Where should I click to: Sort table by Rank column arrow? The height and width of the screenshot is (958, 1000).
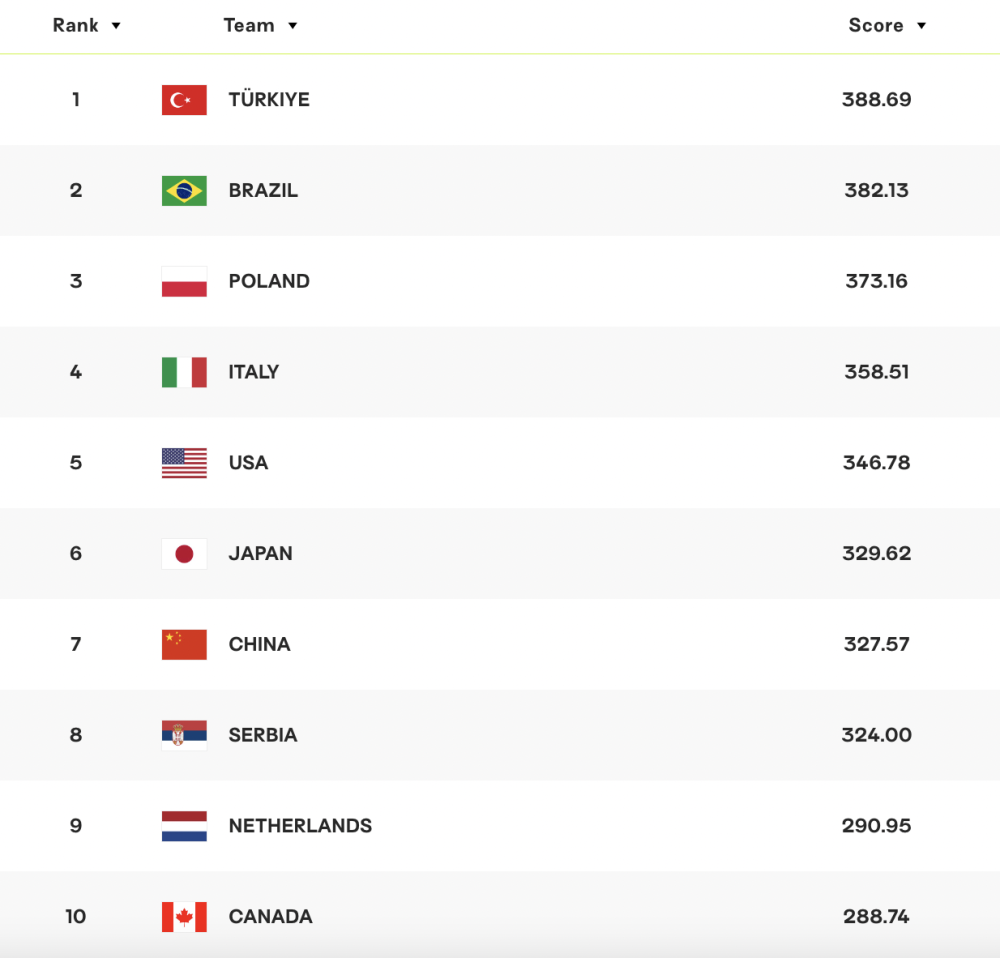click(116, 26)
